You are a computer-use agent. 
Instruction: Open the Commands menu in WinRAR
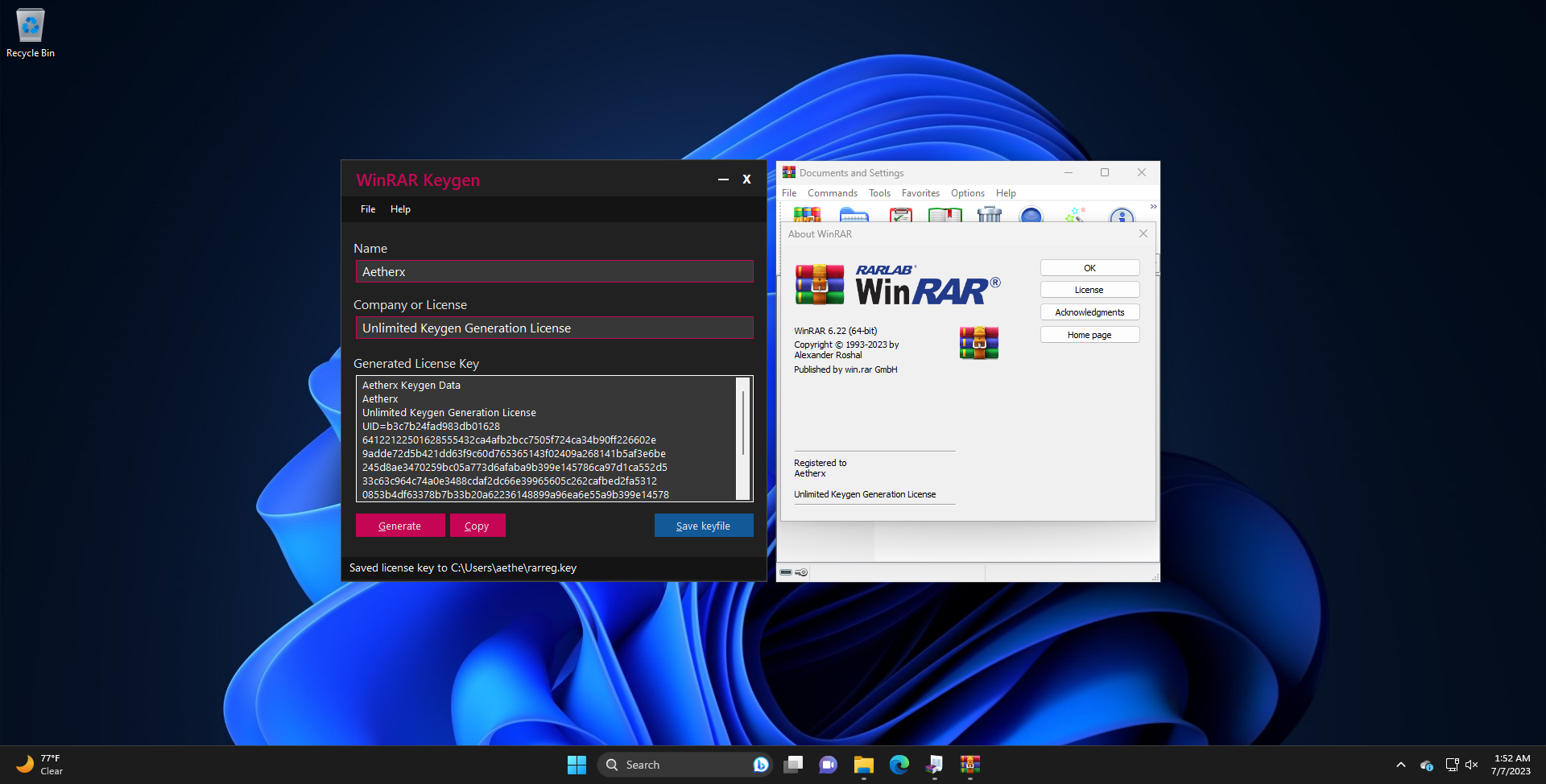(x=833, y=193)
